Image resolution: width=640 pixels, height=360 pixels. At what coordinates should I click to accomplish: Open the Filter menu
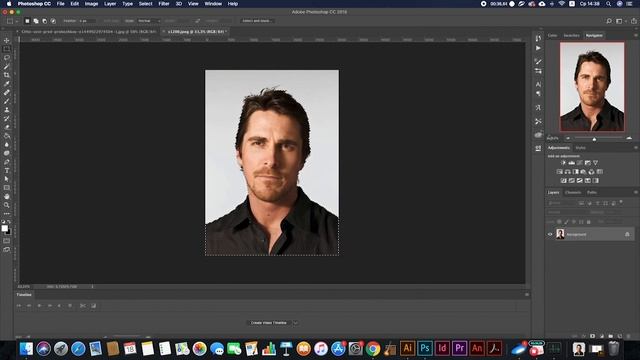[164, 4]
